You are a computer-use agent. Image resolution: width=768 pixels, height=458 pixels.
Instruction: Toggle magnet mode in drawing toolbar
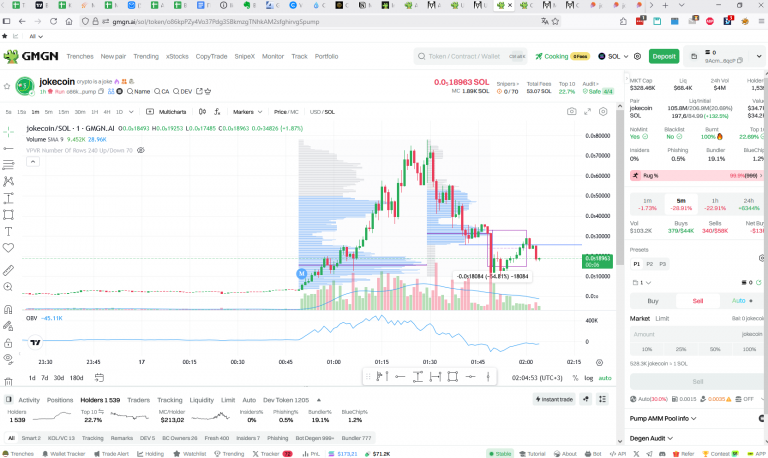8,309
